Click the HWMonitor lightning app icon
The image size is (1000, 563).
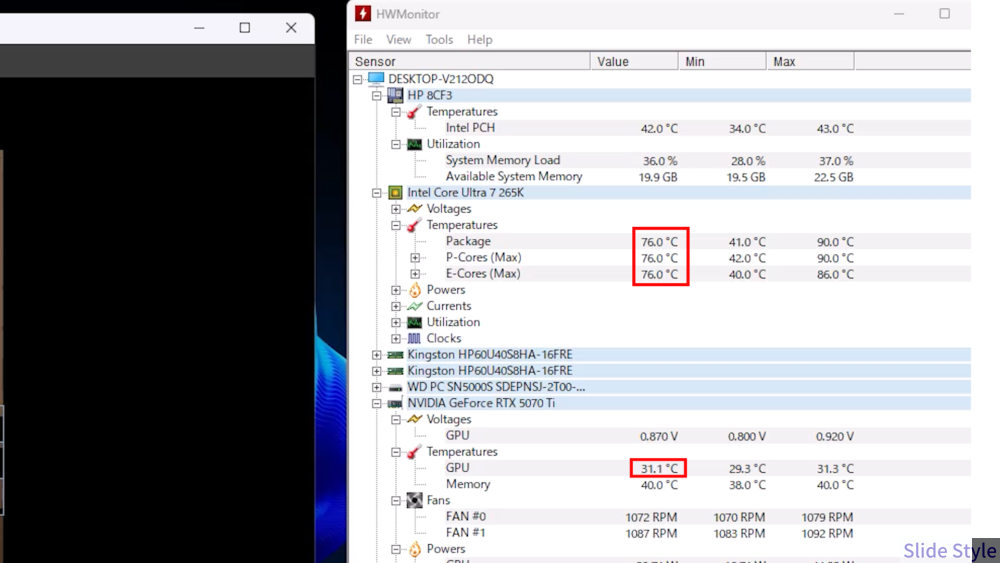click(363, 13)
